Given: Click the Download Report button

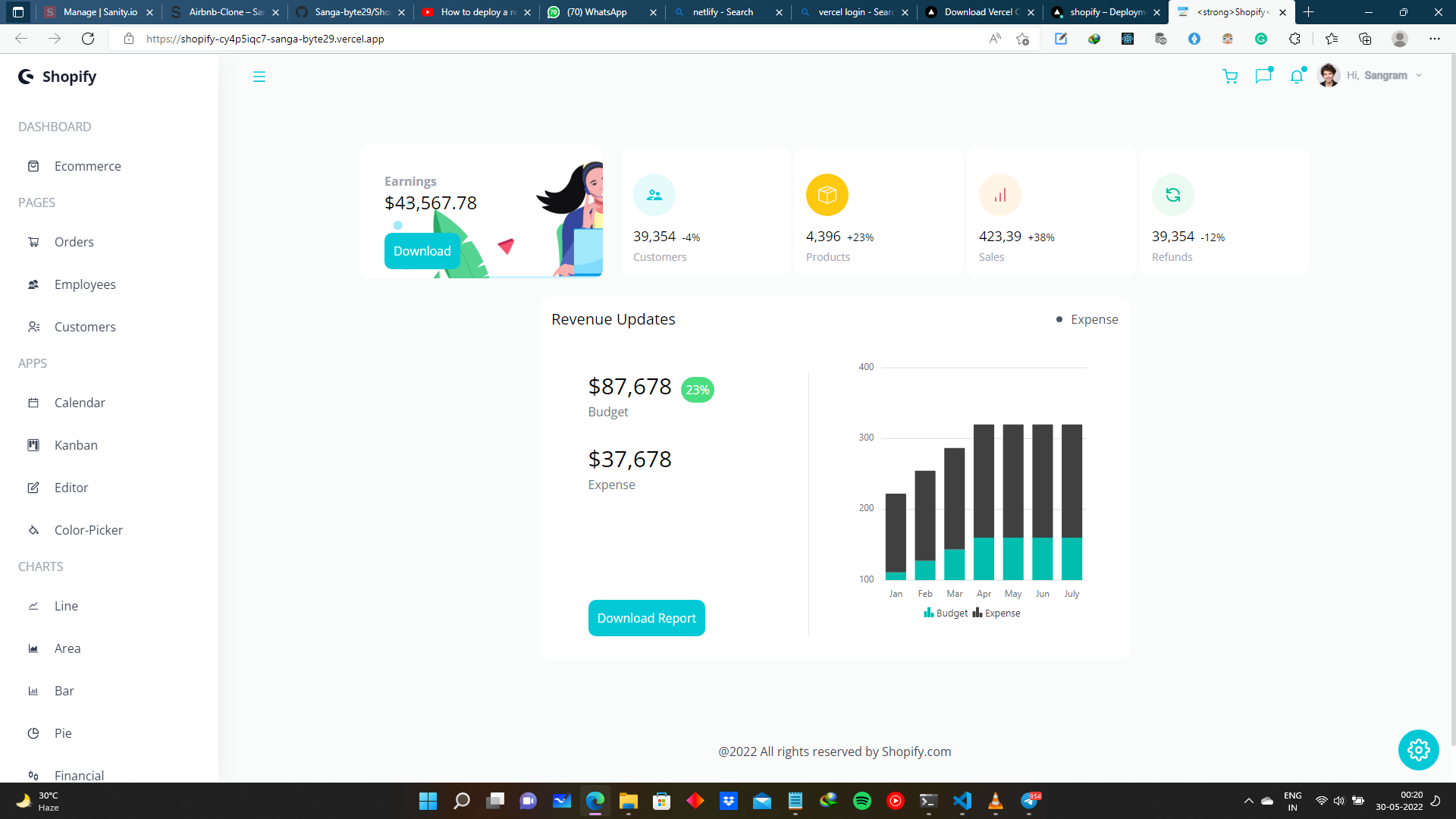Looking at the screenshot, I should (x=646, y=618).
